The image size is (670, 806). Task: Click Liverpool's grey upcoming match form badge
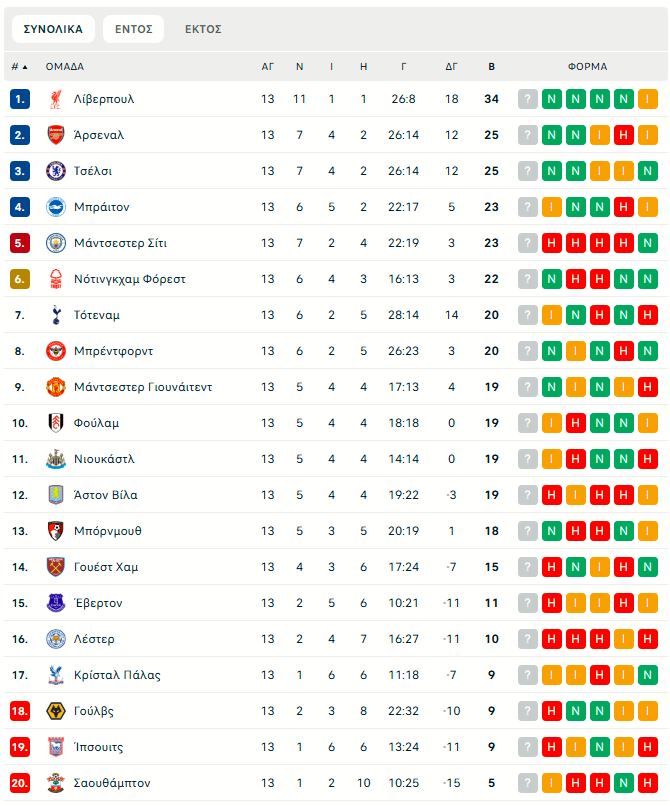point(528,99)
